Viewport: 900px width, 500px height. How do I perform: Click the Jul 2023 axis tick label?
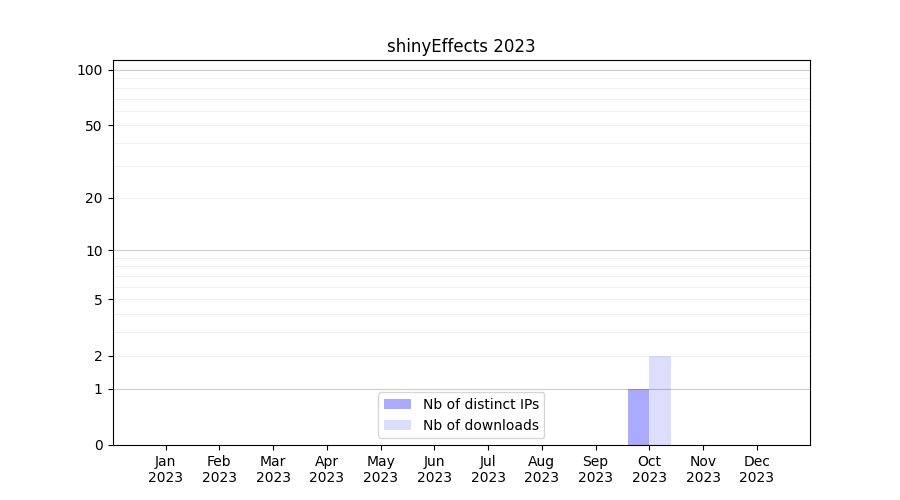(x=488, y=469)
